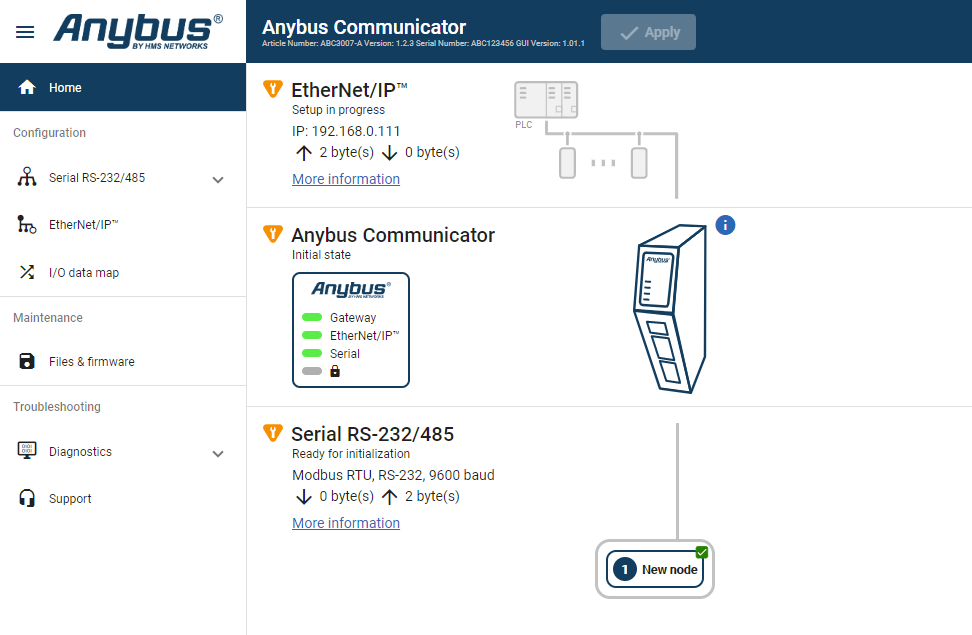
Task: Select the Support menu item
Action: 72,498
